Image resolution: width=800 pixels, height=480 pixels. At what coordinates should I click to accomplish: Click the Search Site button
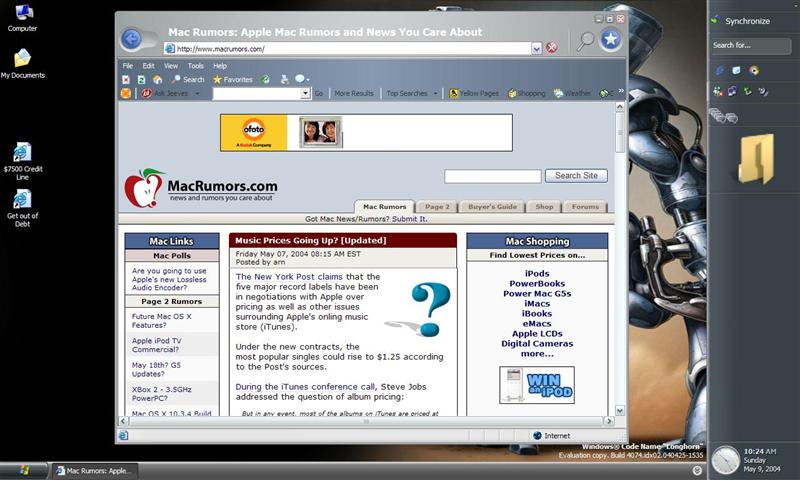pos(576,175)
